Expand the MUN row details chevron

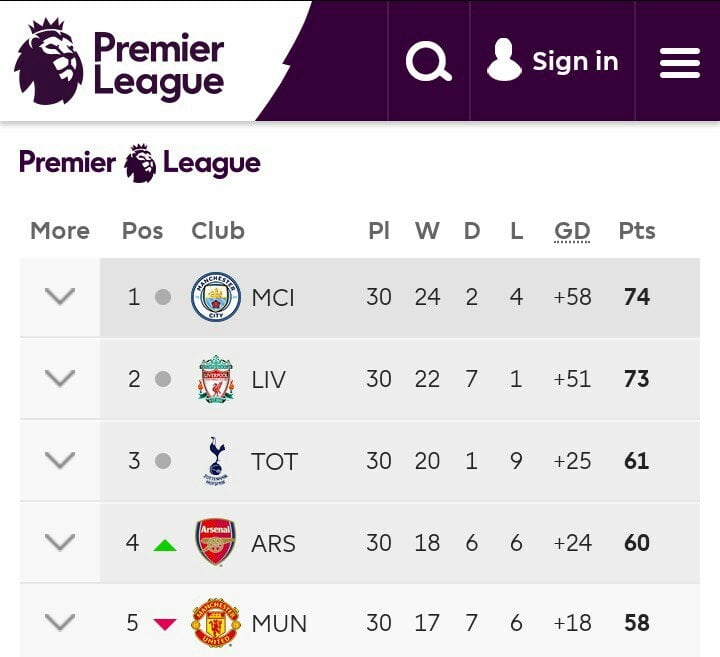60,623
